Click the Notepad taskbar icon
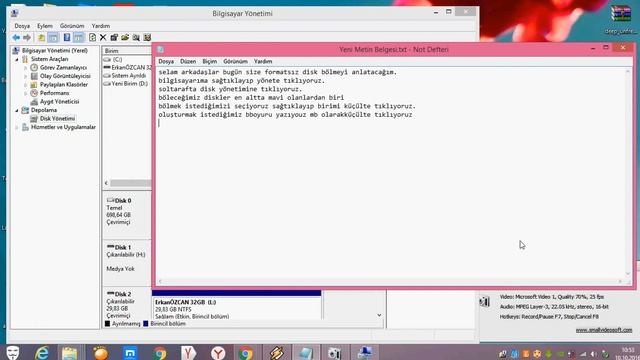This screenshot has width=640, height=360. pyautogui.click(x=305, y=353)
